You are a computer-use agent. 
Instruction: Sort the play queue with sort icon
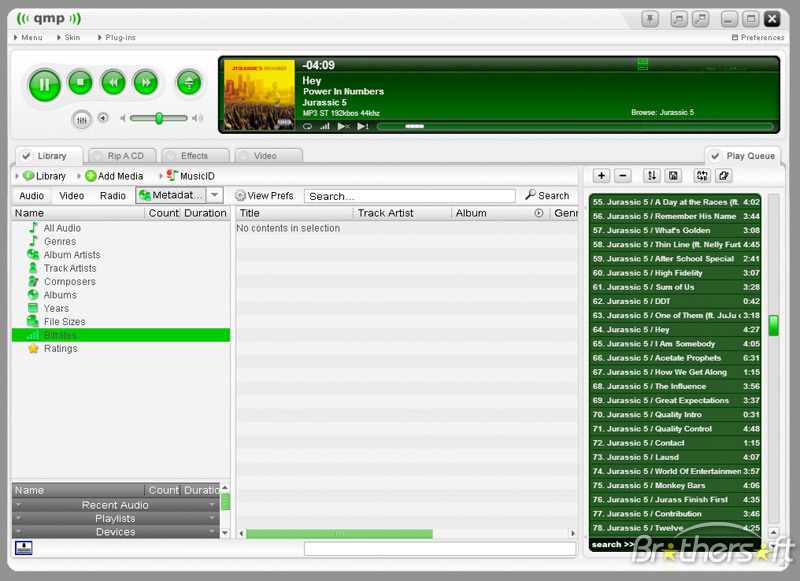(x=652, y=176)
